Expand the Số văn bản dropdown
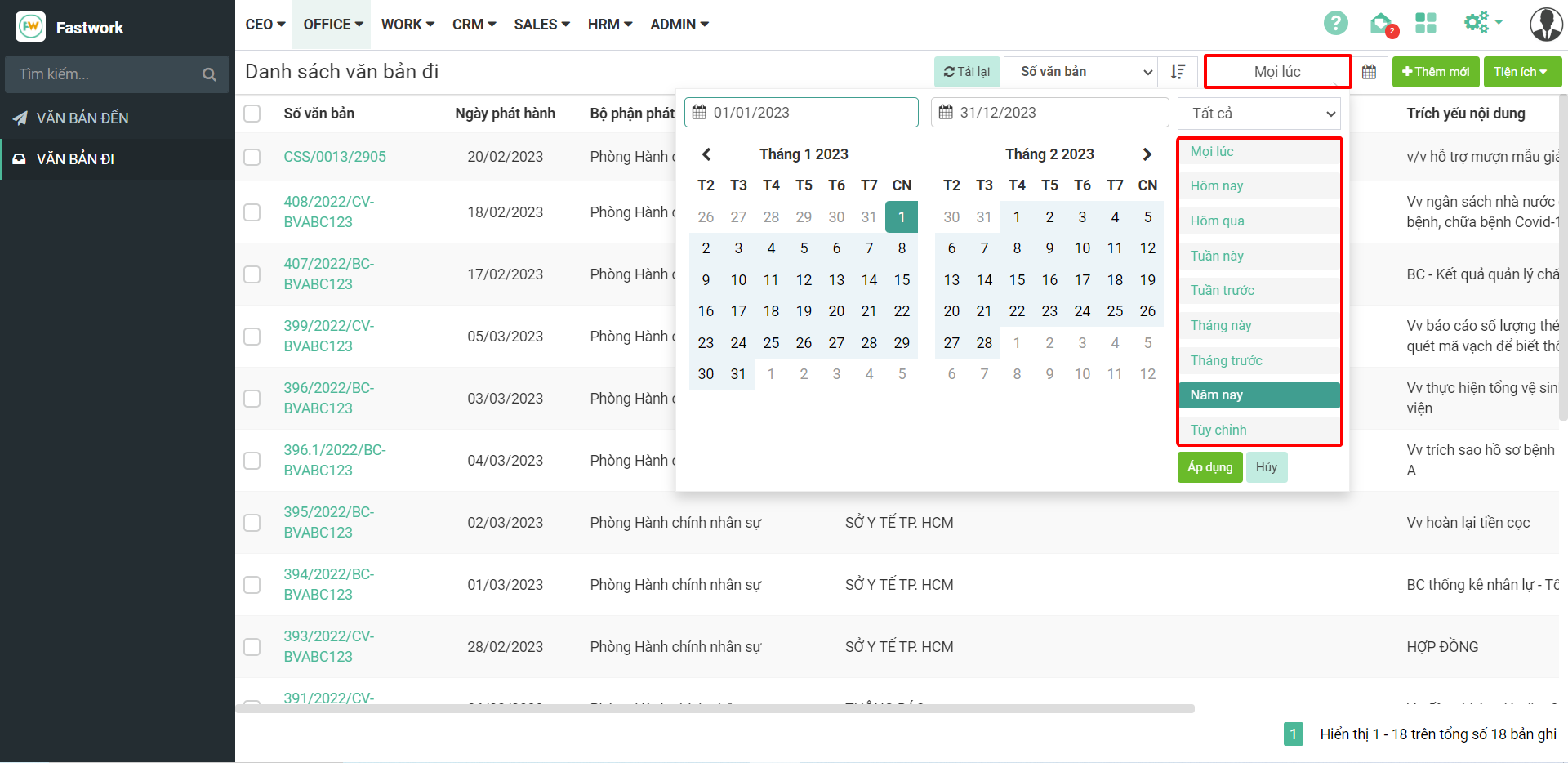The height and width of the screenshot is (763, 1568). tap(1080, 72)
